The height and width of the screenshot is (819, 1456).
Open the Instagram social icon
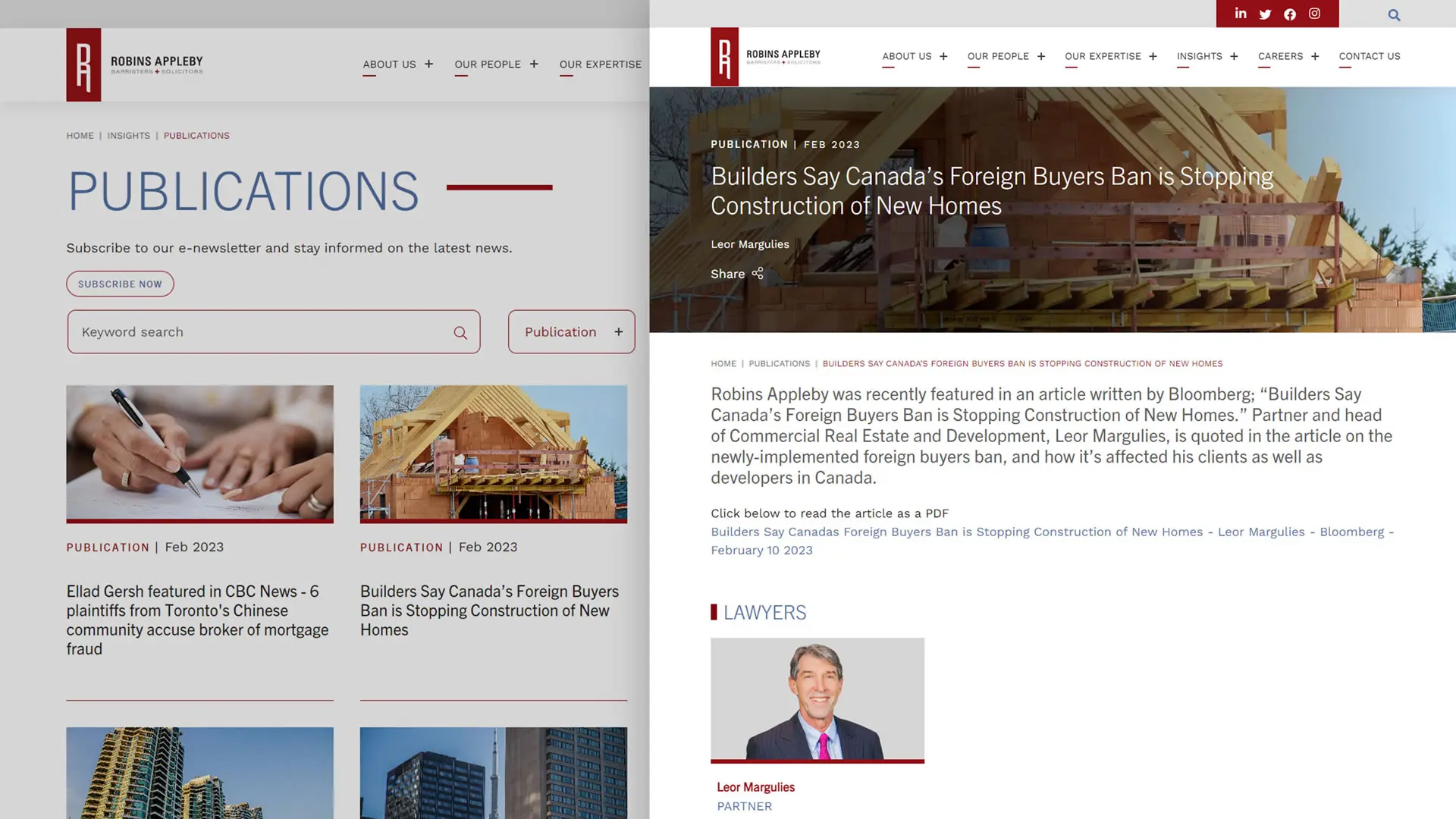pos(1314,14)
